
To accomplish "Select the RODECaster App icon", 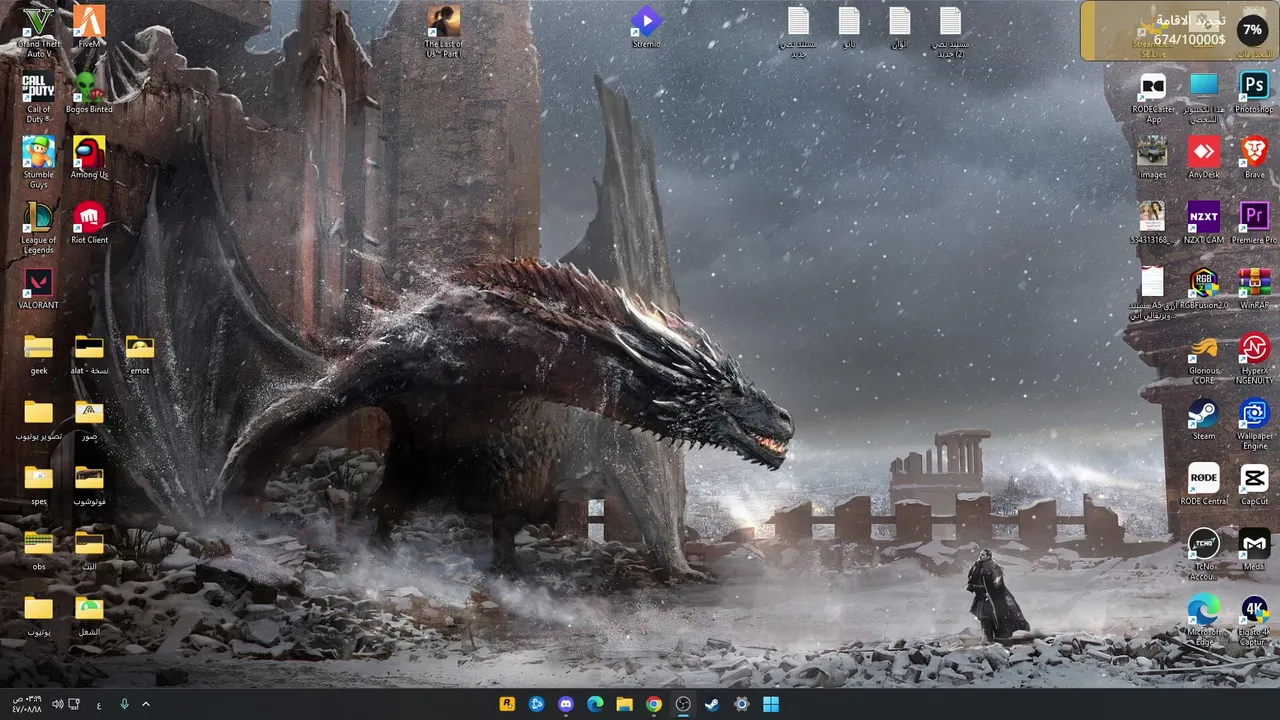I will pyautogui.click(x=1153, y=97).
